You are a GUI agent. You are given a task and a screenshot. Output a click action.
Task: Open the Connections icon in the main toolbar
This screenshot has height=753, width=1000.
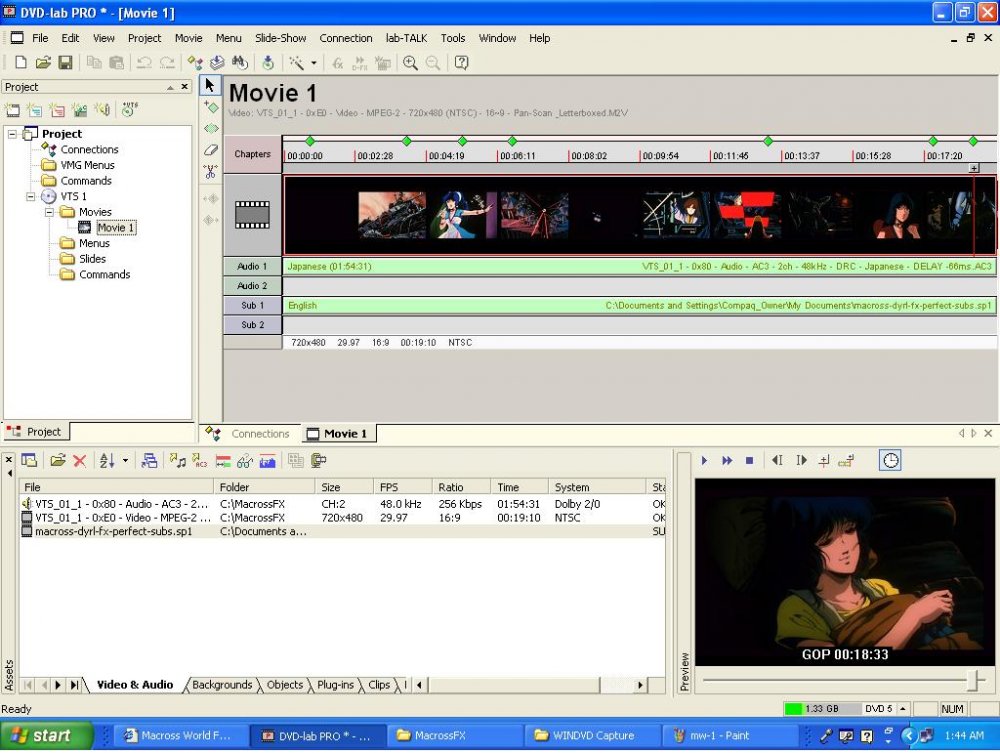[x=195, y=62]
